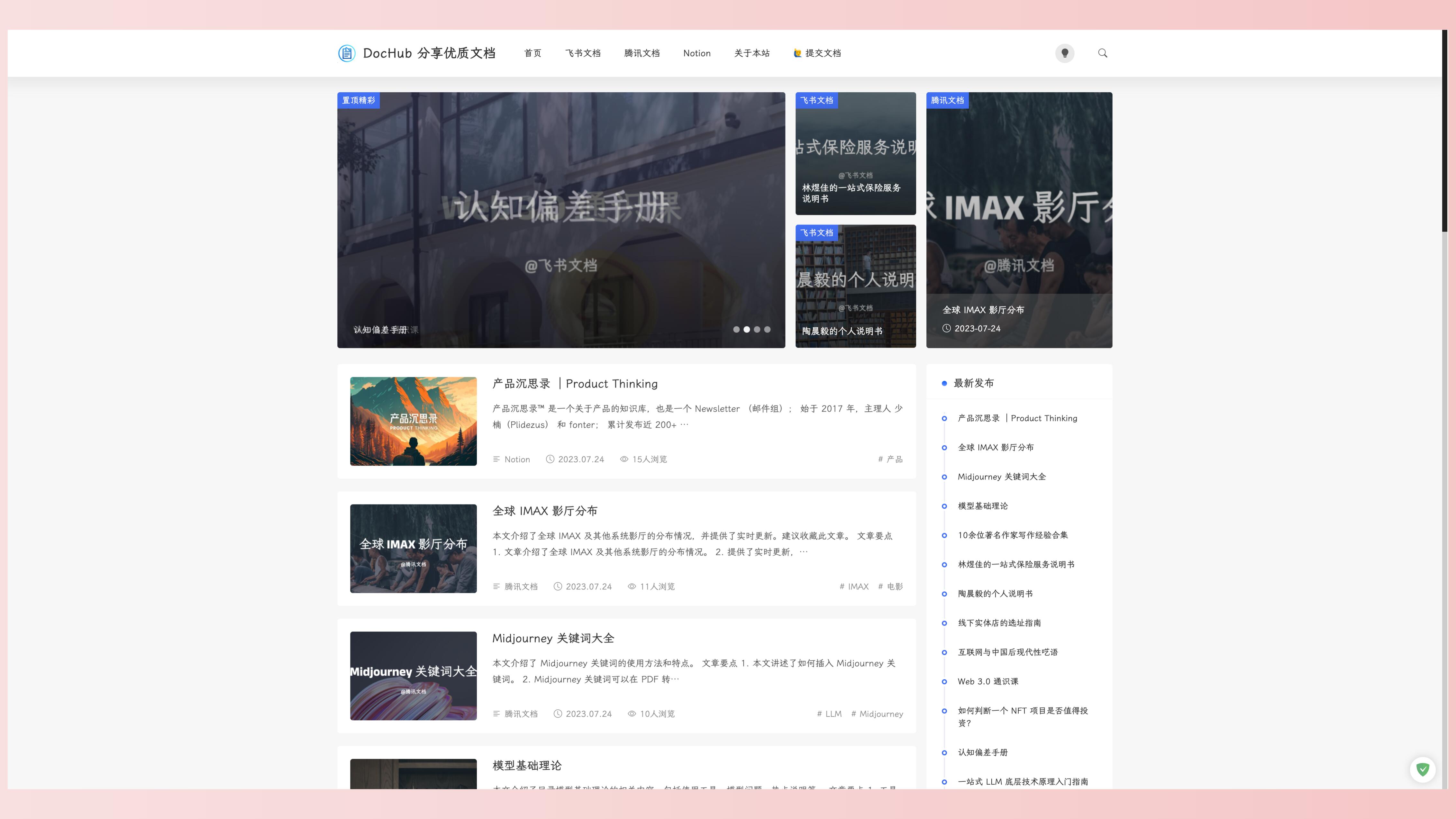The height and width of the screenshot is (819, 1456).
Task: Open the search magnifier icon
Action: [1102, 53]
